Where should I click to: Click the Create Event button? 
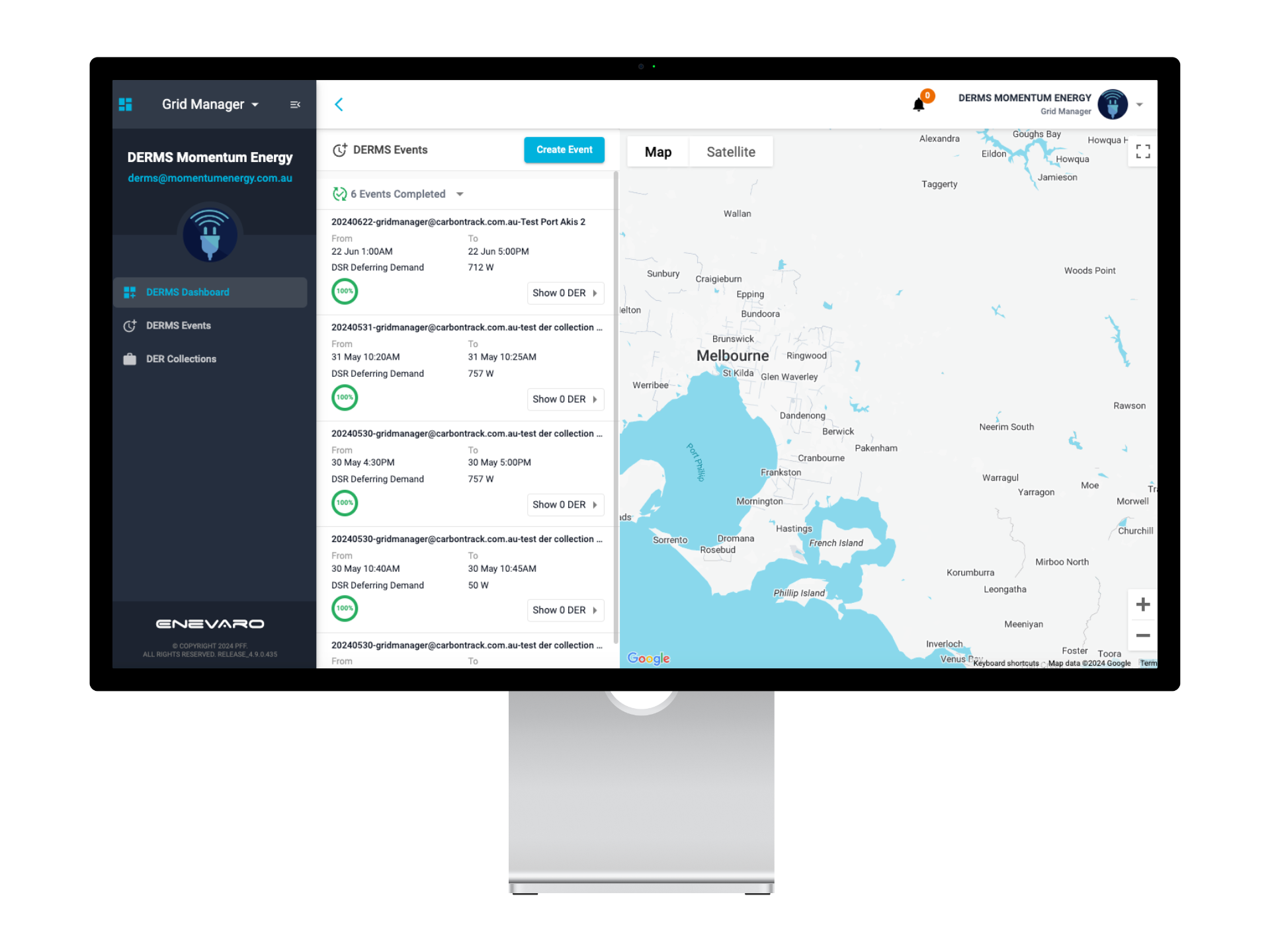(564, 149)
